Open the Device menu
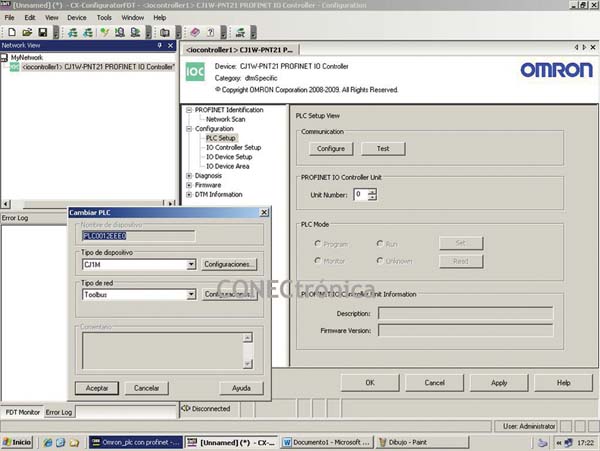The image size is (600, 451). (x=76, y=18)
